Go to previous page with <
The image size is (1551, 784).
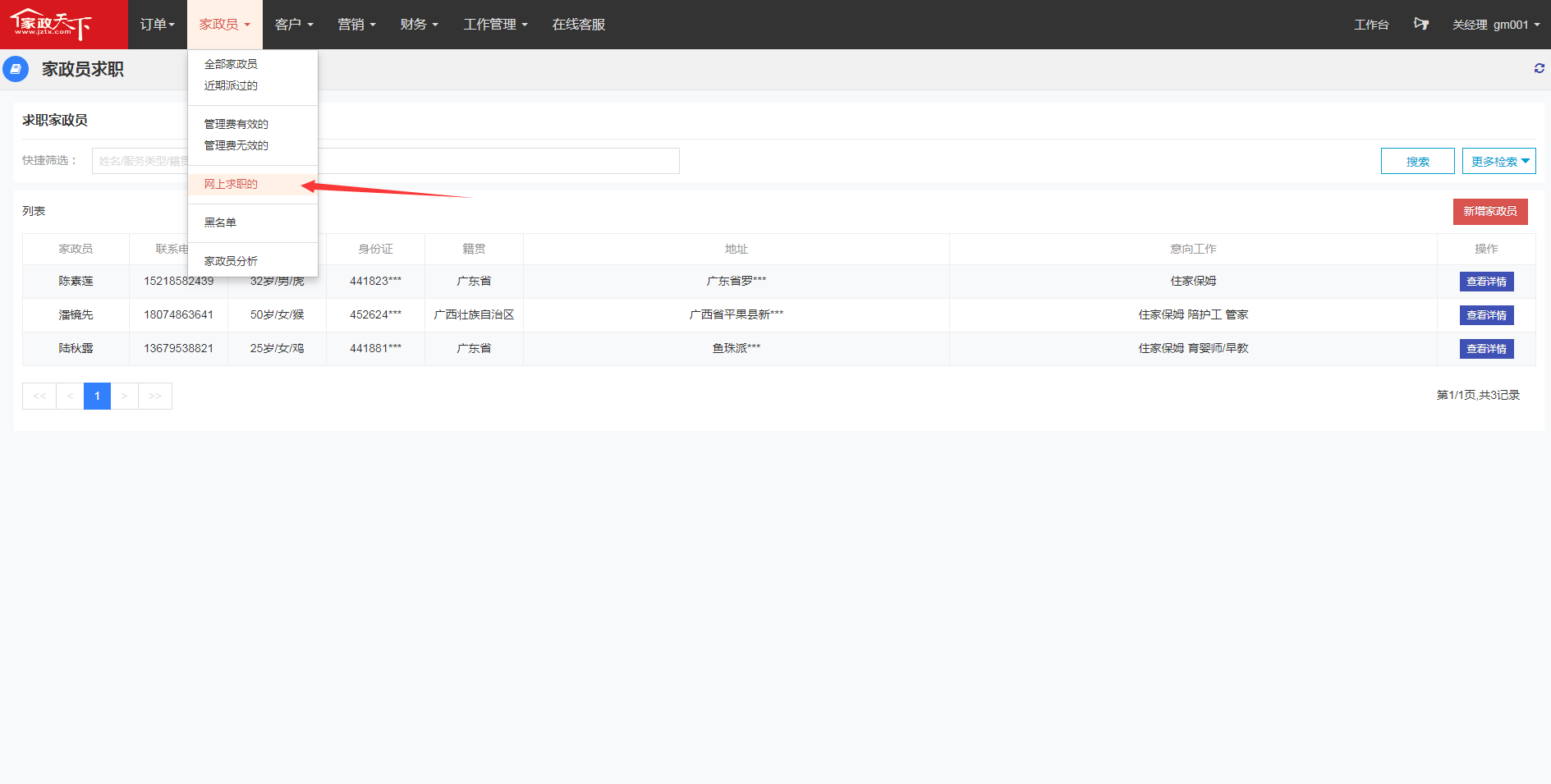[70, 396]
